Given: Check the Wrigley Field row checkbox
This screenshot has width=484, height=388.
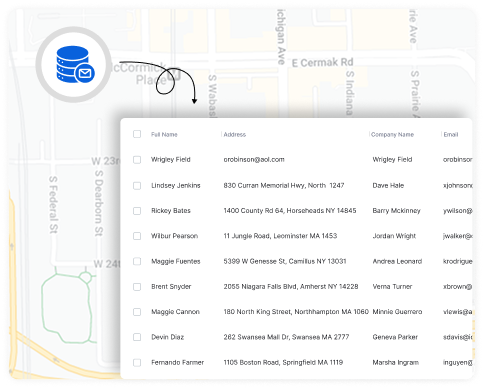Looking at the screenshot, I should 137,160.
